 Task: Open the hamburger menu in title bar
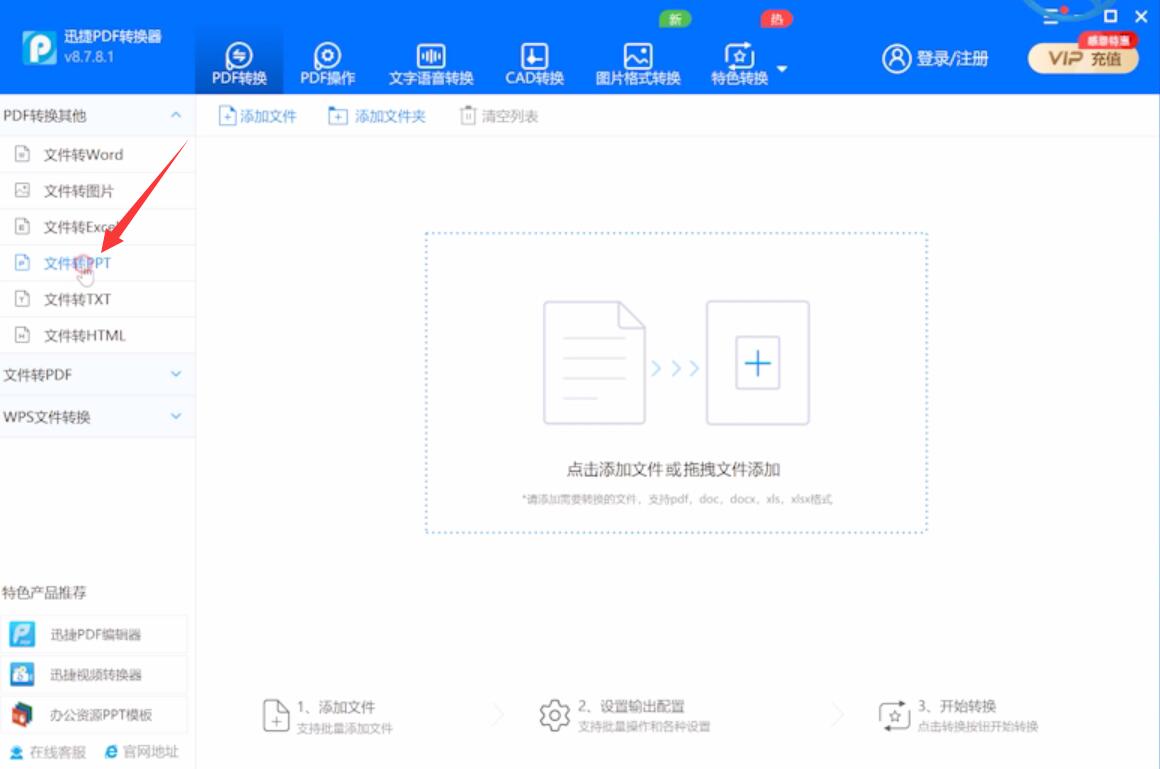coord(1051,17)
